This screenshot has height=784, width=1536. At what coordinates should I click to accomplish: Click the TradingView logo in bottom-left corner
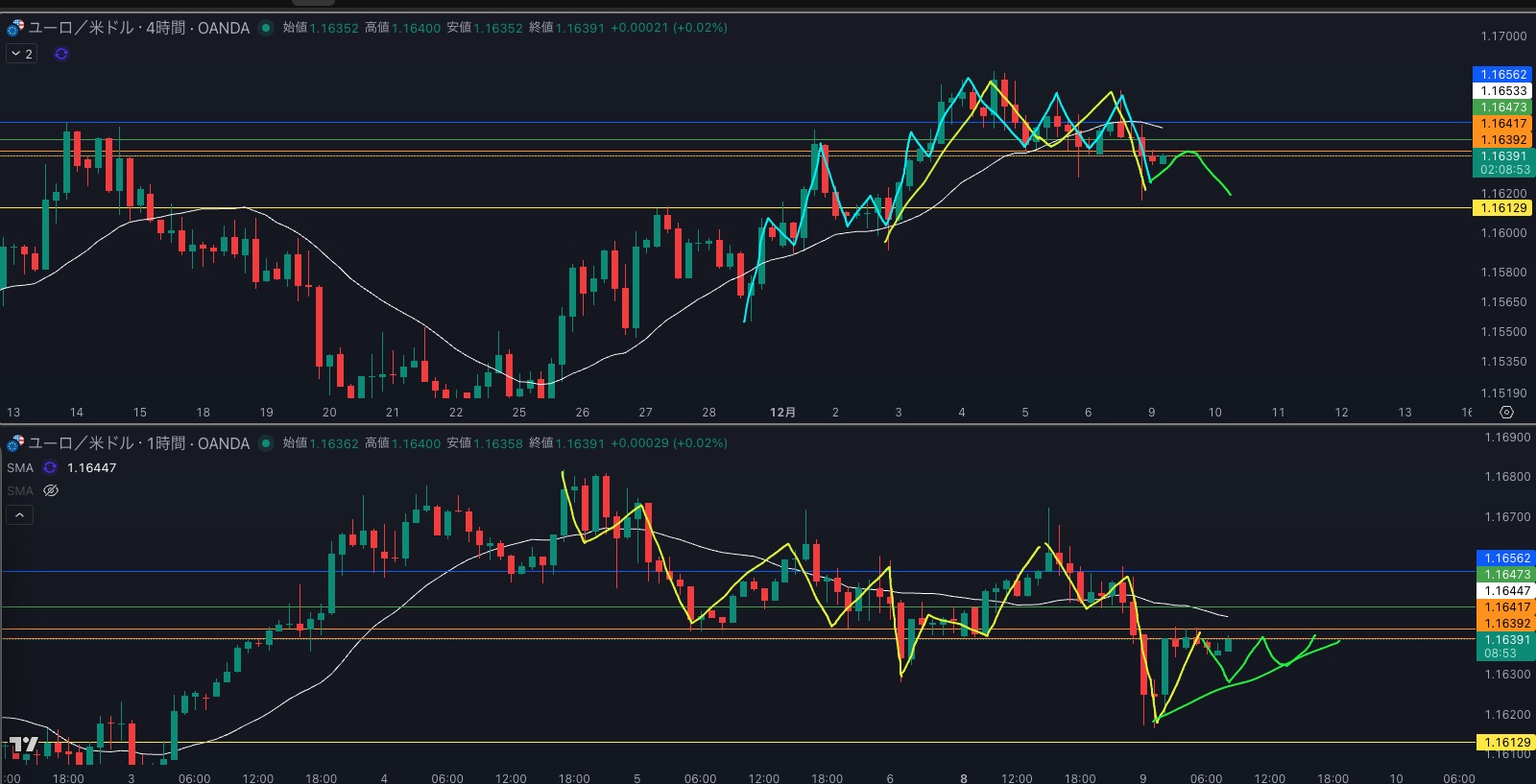[x=23, y=746]
